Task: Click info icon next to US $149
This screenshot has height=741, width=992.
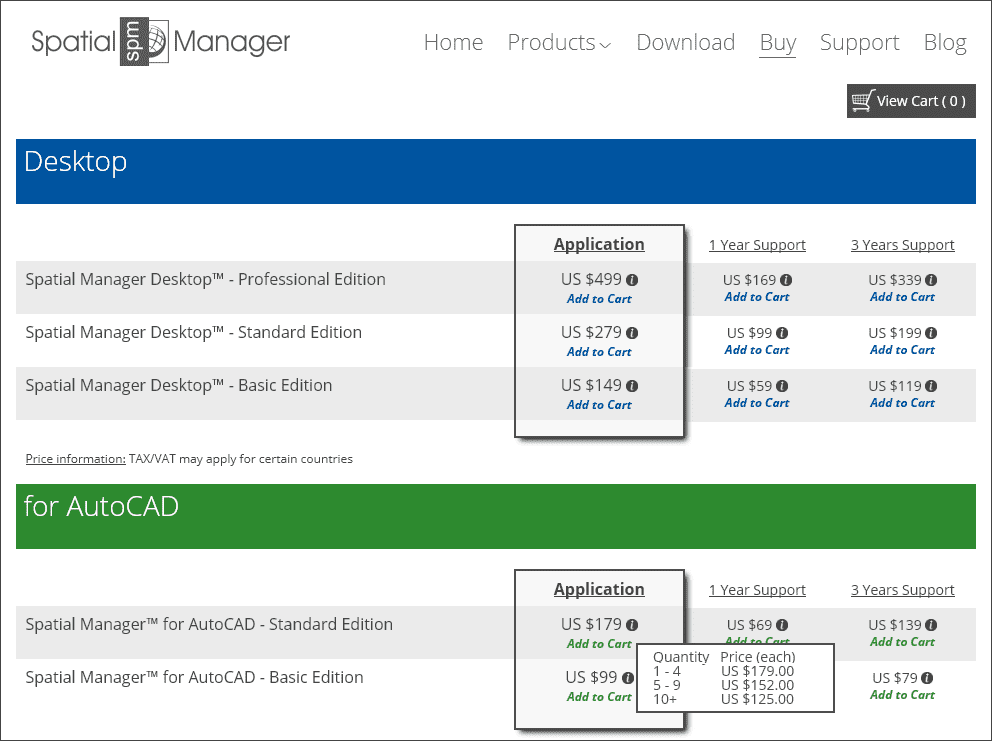Action: [x=632, y=386]
